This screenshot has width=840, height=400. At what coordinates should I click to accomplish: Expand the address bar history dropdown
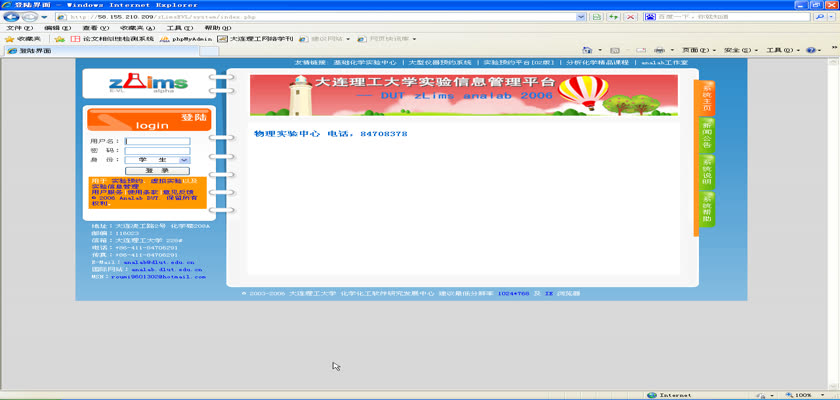click(581, 17)
